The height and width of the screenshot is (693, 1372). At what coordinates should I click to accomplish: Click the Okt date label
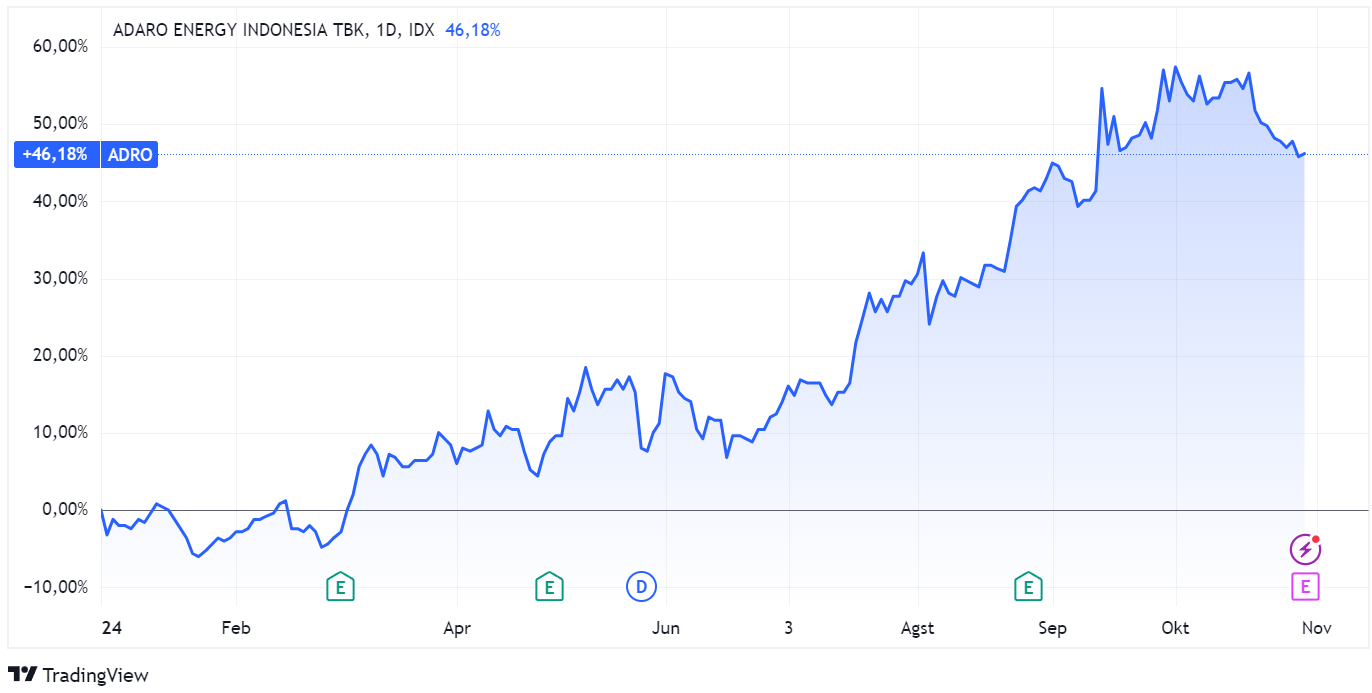click(x=1176, y=628)
